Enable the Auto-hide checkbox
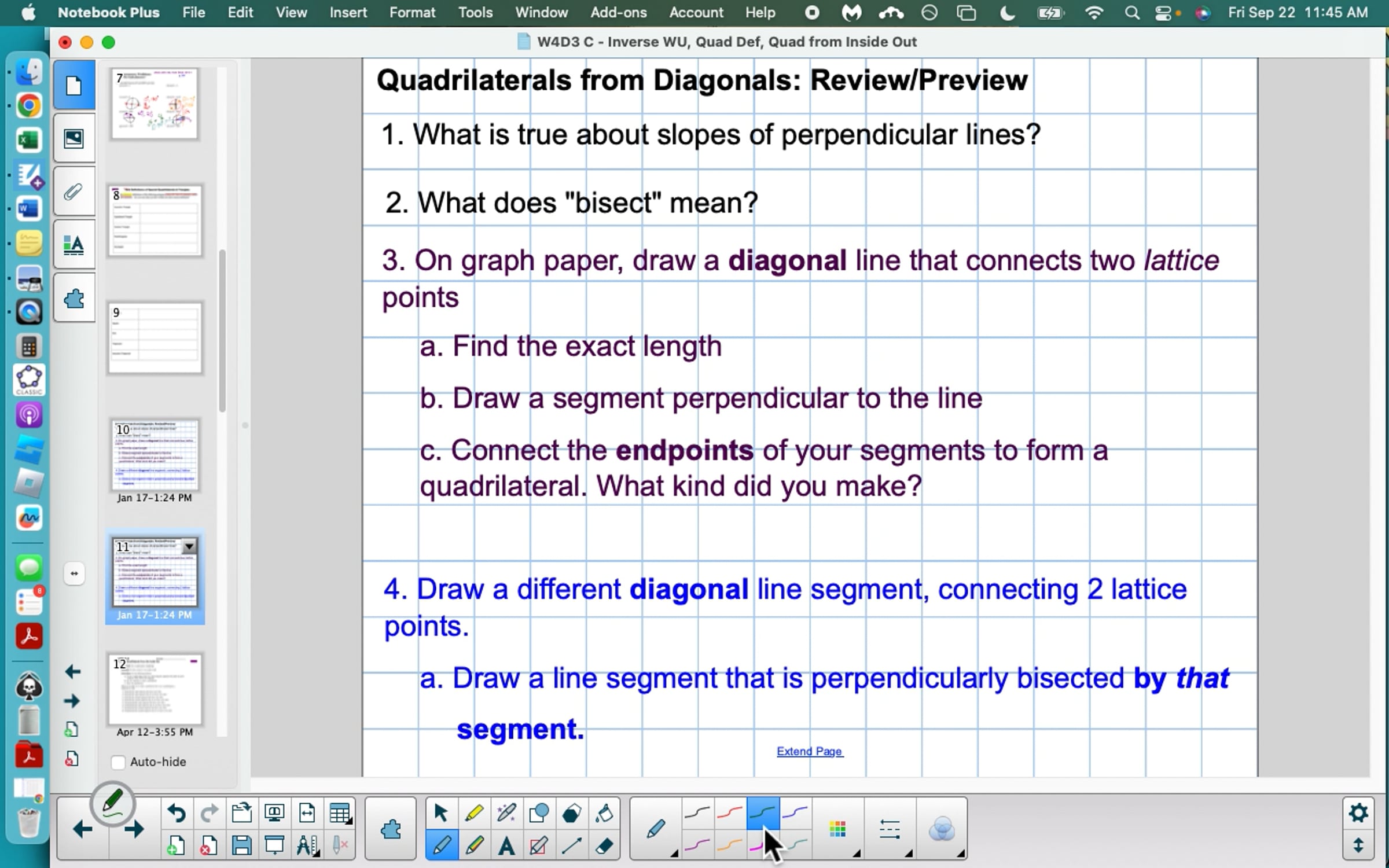The image size is (1389, 868). coord(118,762)
